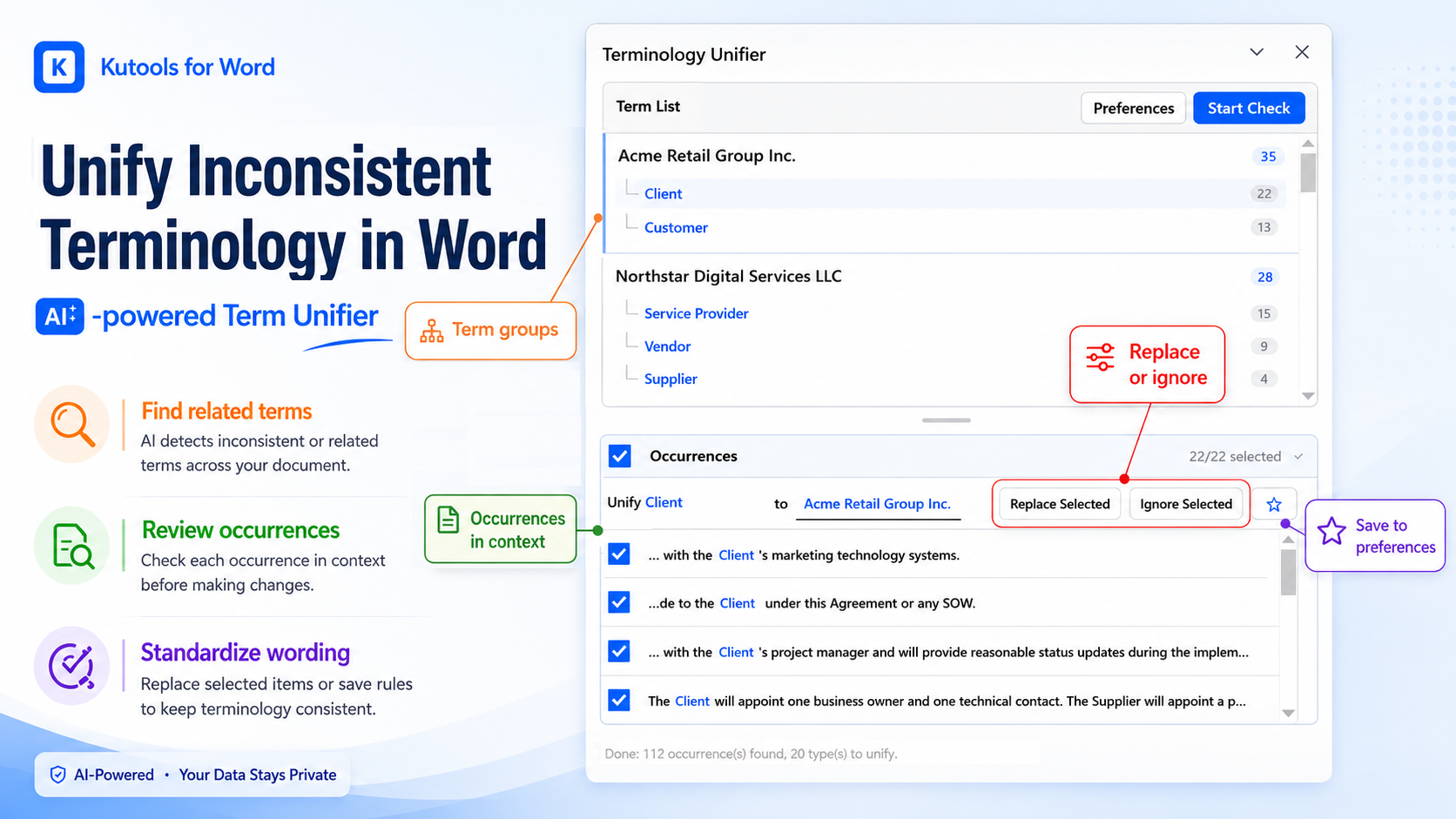
Task: Toggle the Occurrences select-all checkbox
Action: click(620, 456)
